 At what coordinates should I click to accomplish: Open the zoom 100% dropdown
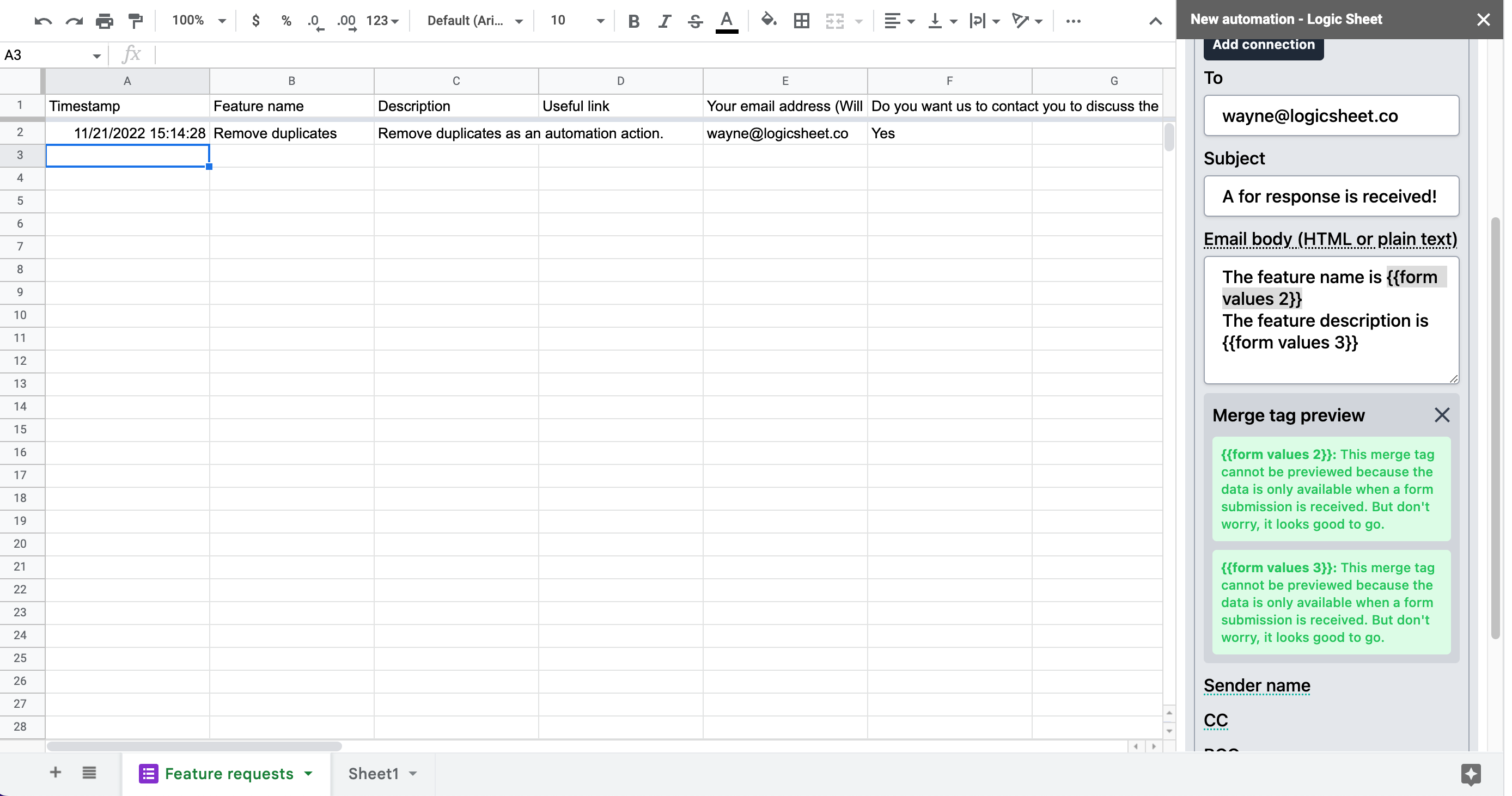198,21
